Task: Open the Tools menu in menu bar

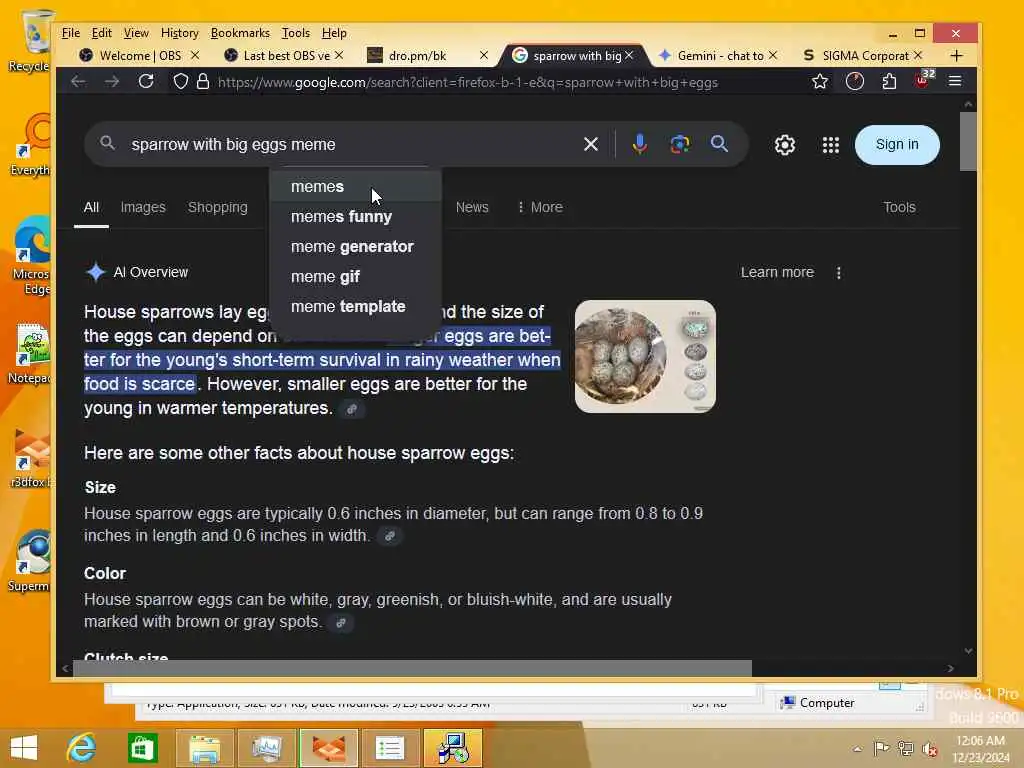Action: tap(295, 33)
